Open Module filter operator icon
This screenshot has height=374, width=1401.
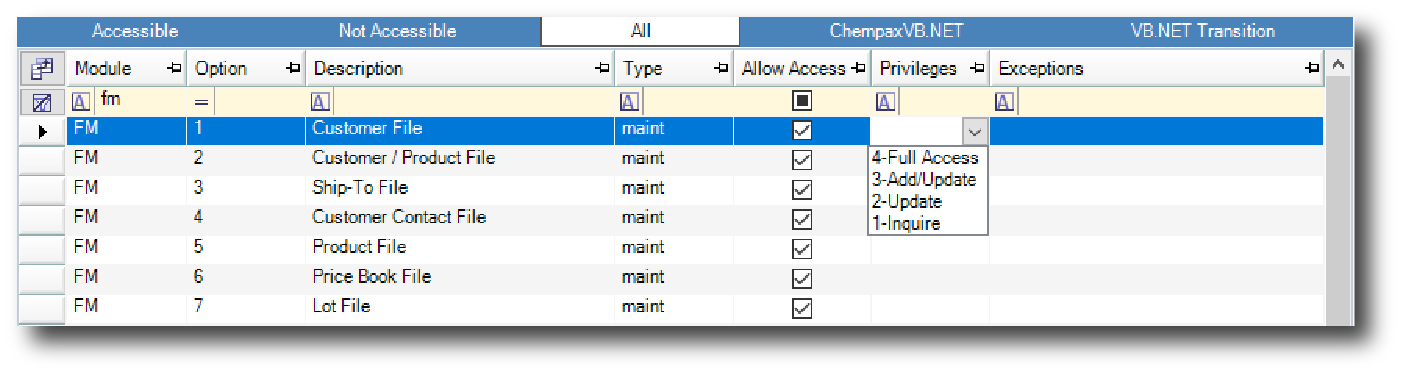coord(82,101)
